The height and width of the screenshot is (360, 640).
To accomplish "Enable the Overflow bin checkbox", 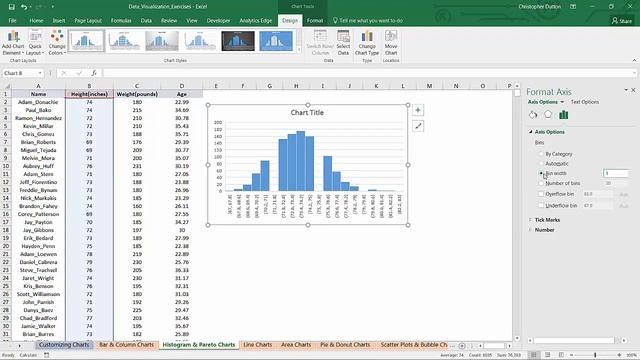I will pos(541,194).
